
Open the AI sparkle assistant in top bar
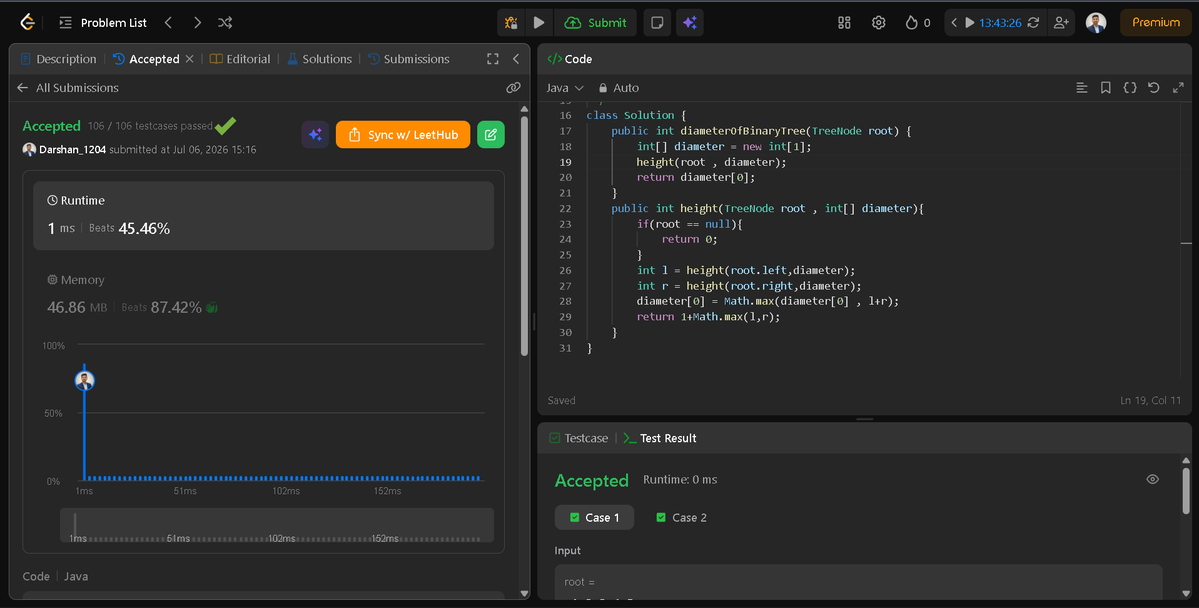coord(690,23)
